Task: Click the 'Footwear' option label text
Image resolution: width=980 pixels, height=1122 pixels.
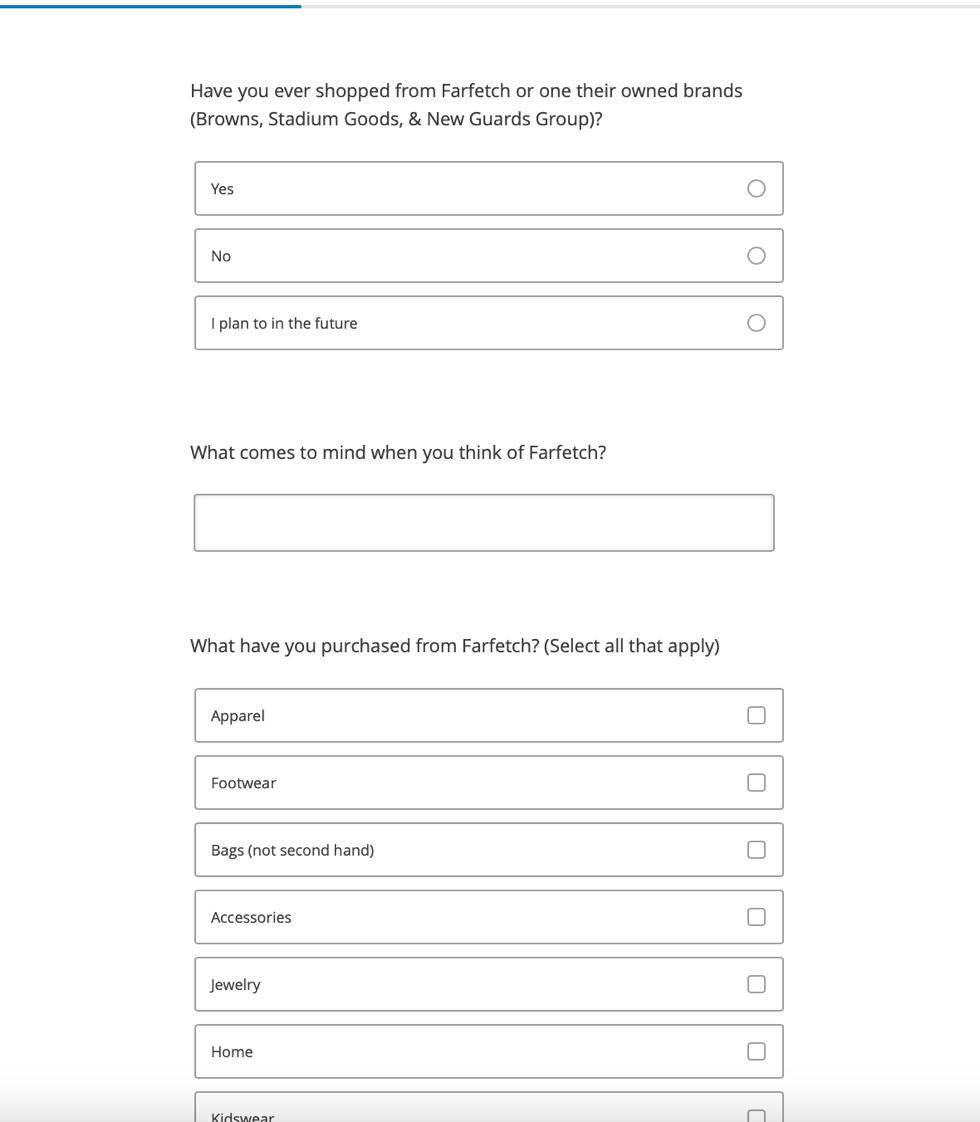Action: [x=243, y=784]
